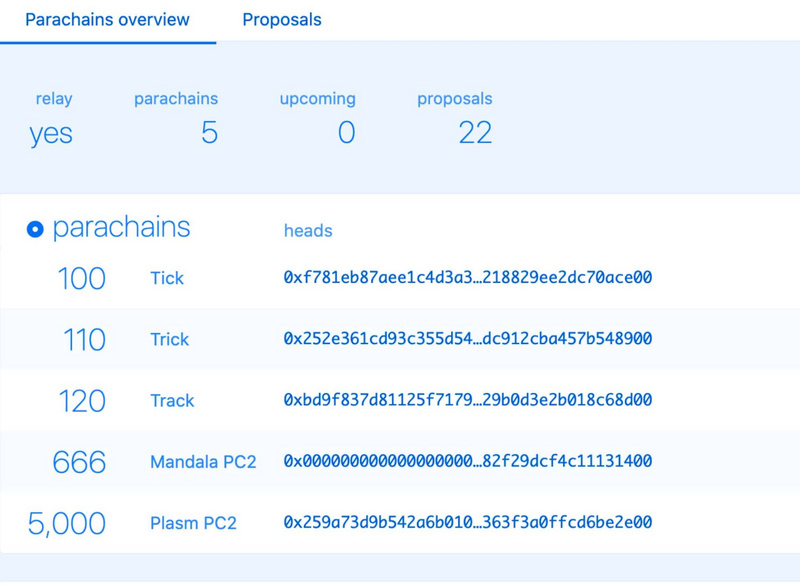800x585 pixels.
Task: Click parachain ID 110
Action: pyautogui.click(x=83, y=339)
